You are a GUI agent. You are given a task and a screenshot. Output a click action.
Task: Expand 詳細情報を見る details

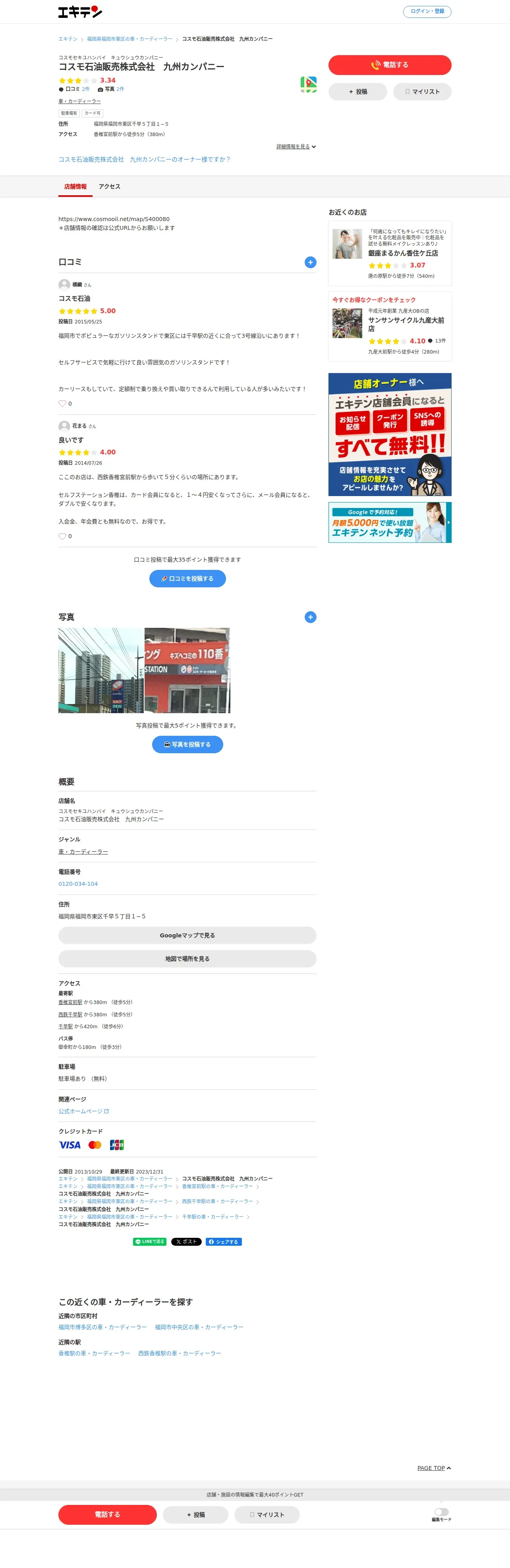(x=296, y=147)
